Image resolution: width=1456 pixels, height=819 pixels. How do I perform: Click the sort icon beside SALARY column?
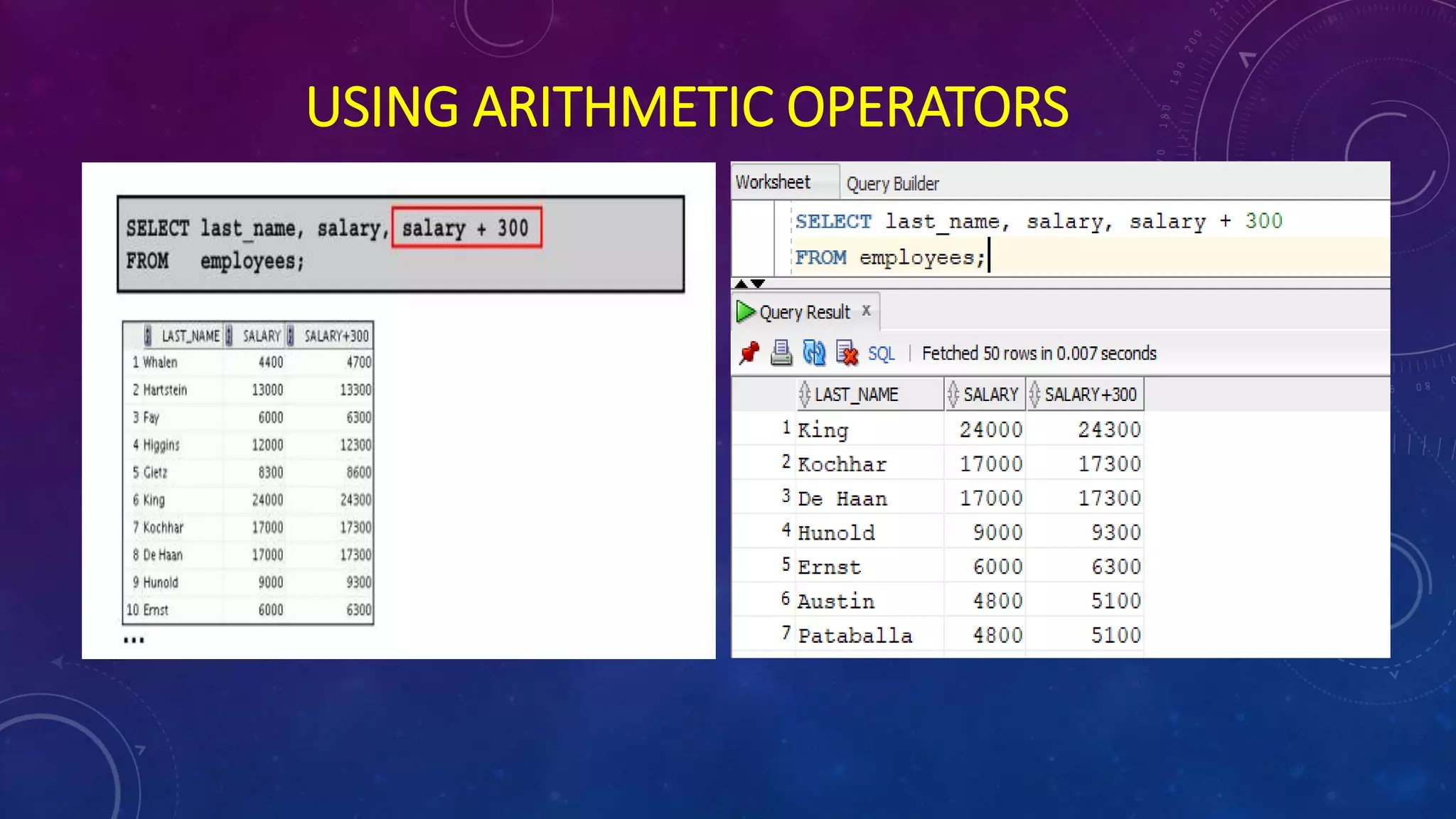pyautogui.click(x=953, y=394)
